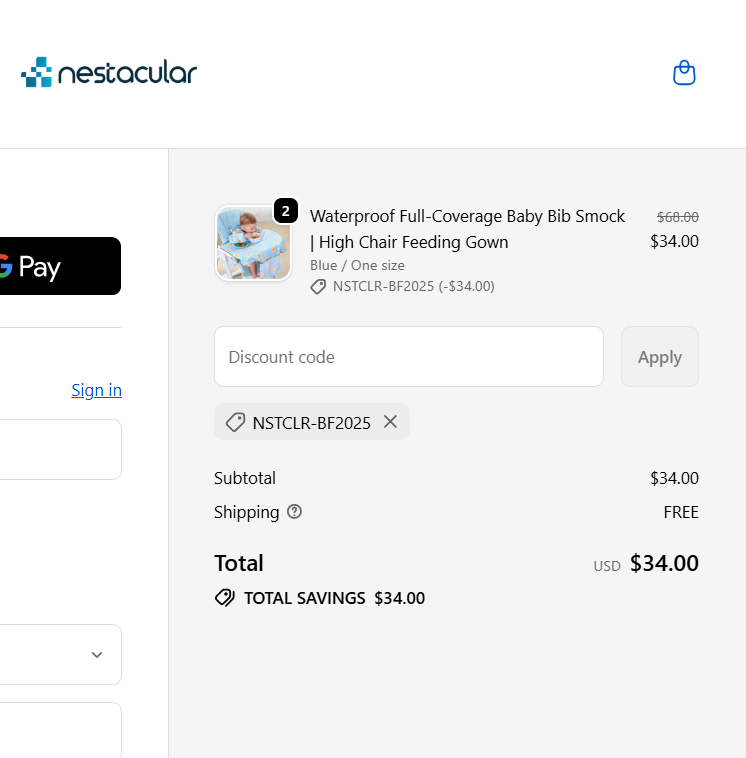
Task: Click the crossed-out $68.00 original price
Action: tap(677, 216)
